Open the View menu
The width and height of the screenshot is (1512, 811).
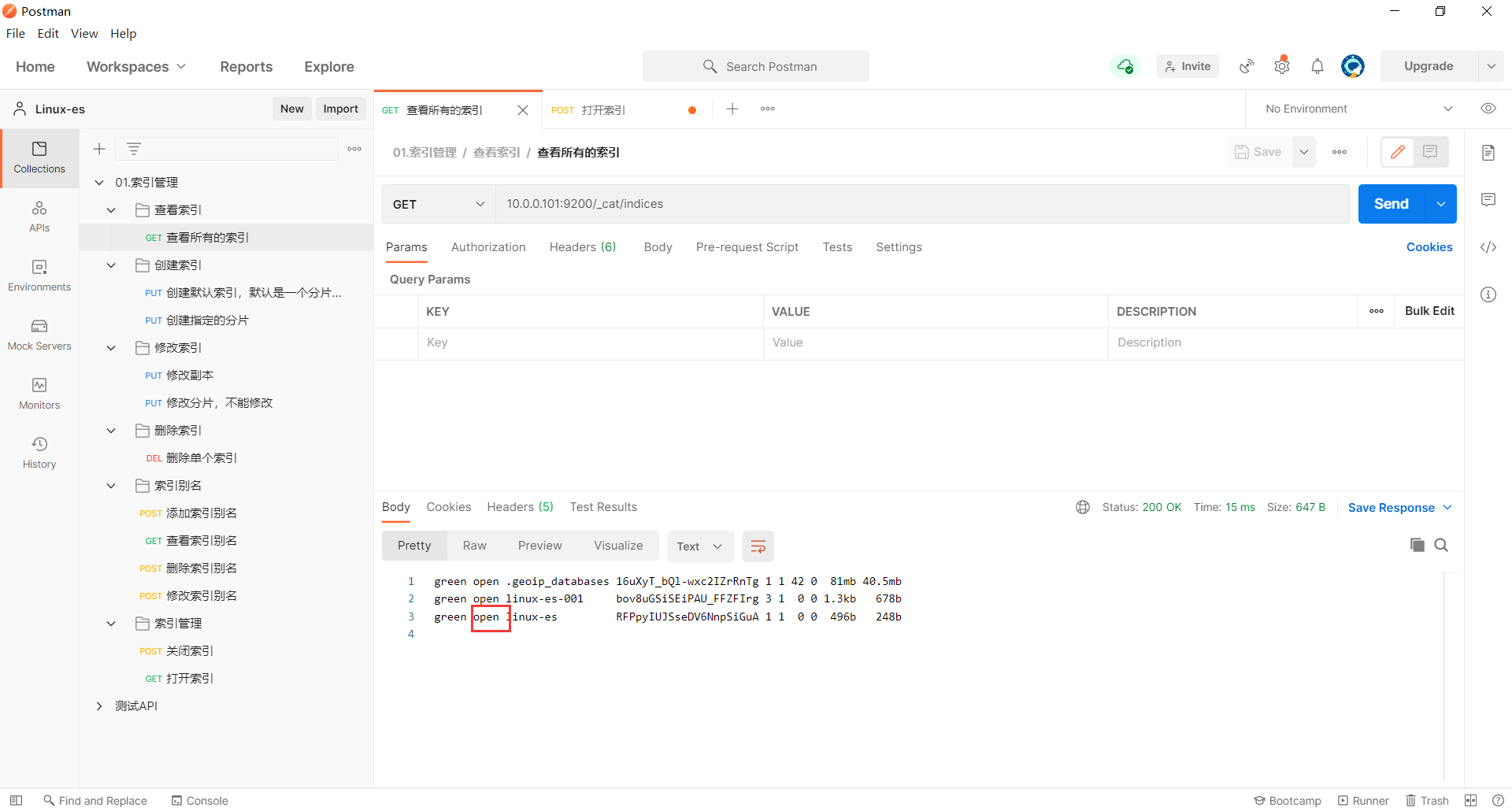[x=84, y=33]
